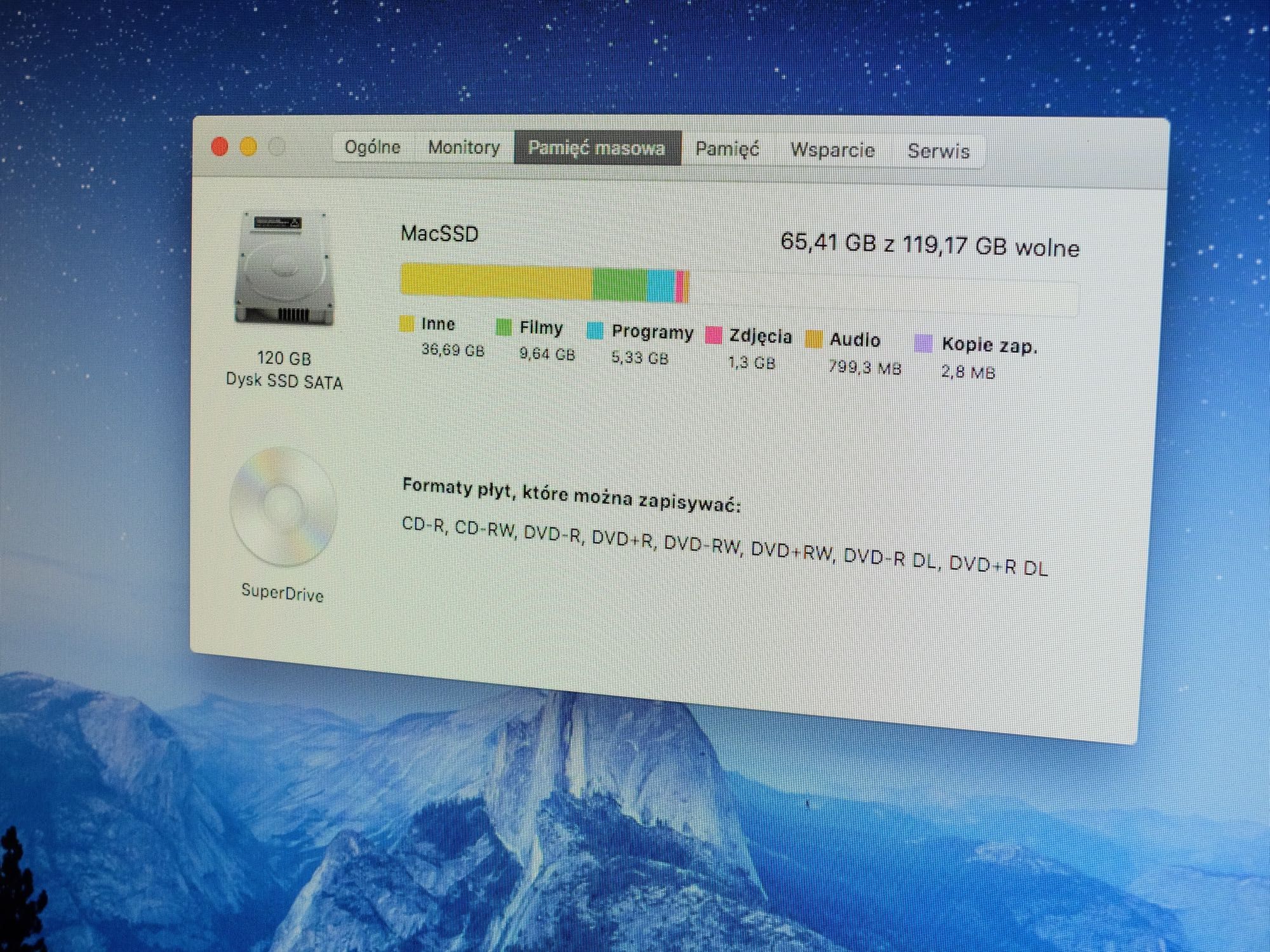Click the Filmy category label

tap(541, 327)
